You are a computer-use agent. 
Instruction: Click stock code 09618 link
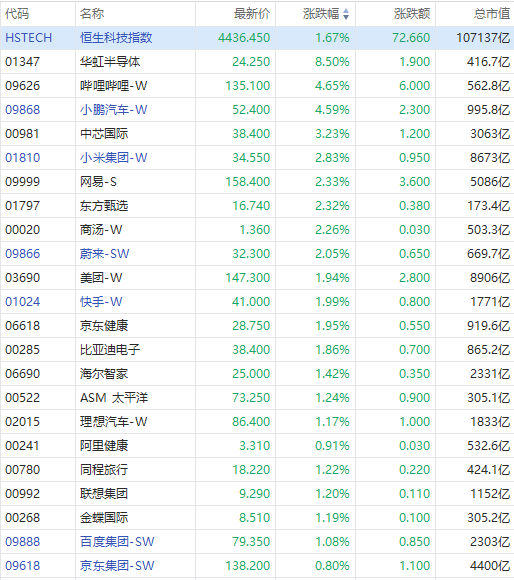[x=23, y=566]
